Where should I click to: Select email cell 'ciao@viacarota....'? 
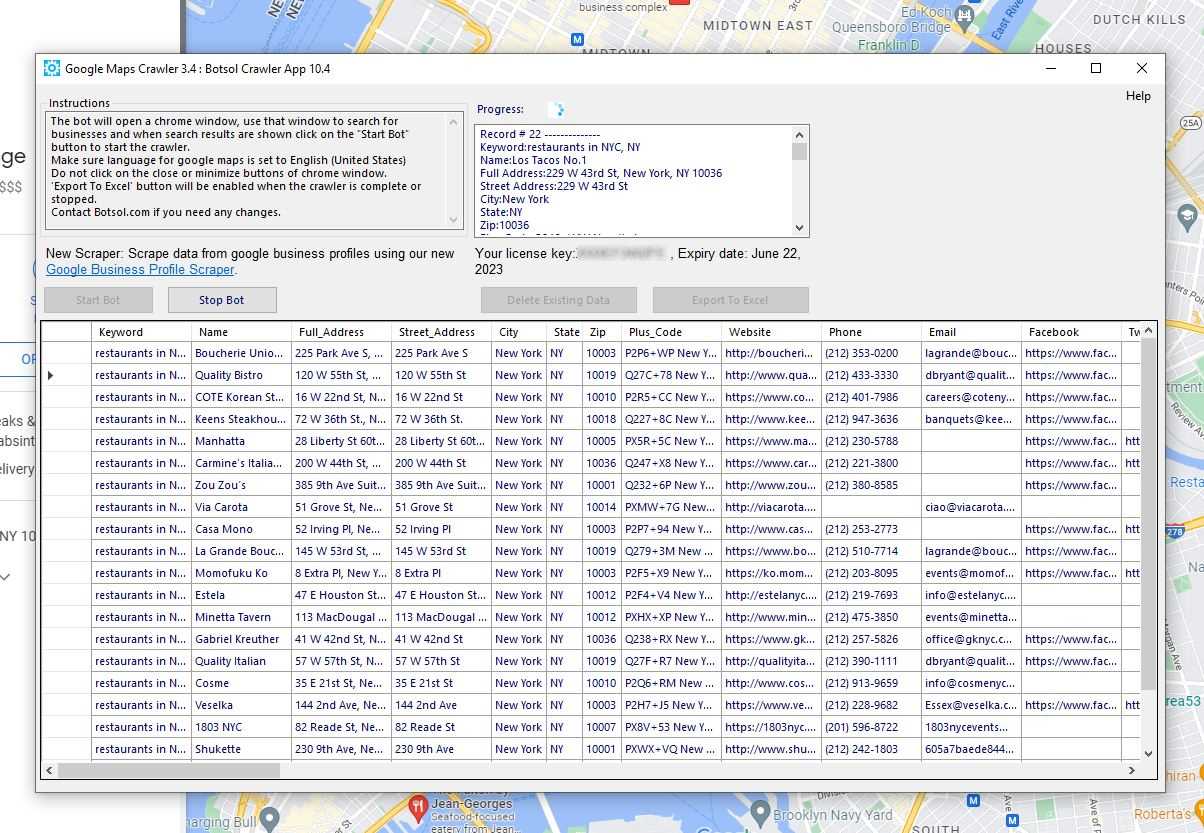coord(971,507)
